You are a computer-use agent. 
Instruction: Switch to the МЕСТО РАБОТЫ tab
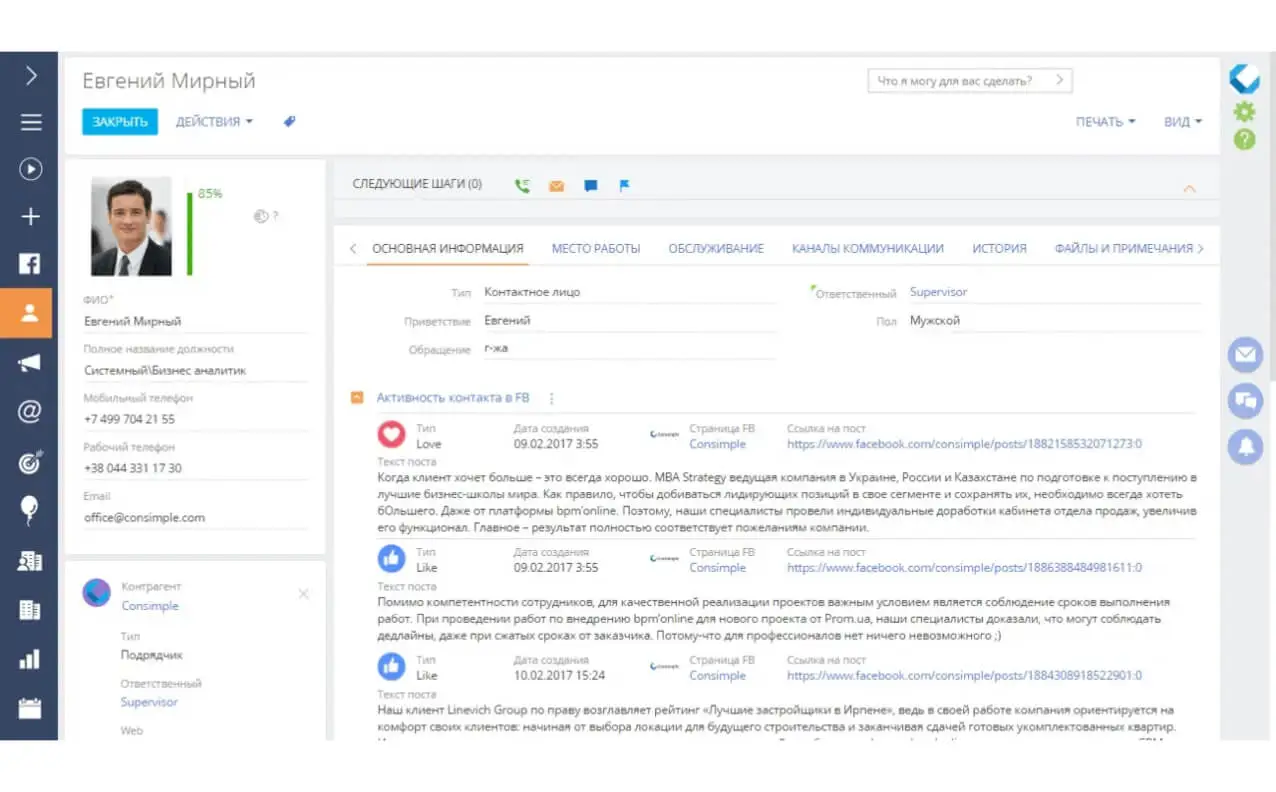[x=595, y=249]
